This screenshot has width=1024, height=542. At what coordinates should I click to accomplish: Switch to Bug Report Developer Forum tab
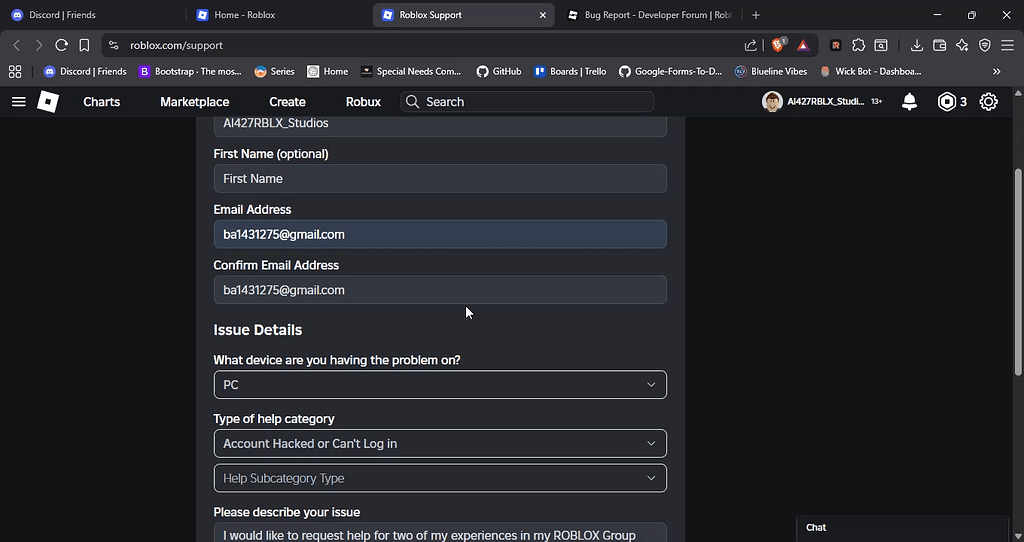pos(650,15)
